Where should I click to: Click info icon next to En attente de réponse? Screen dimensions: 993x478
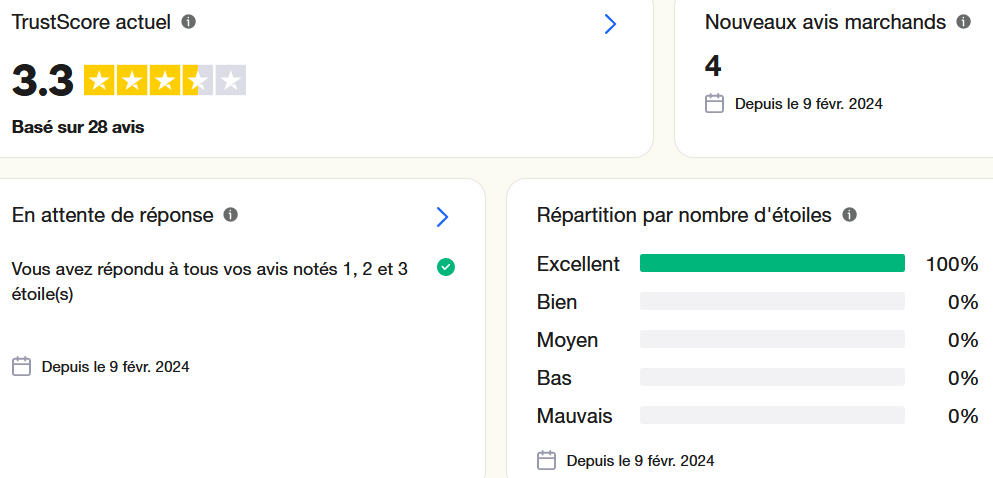point(231,215)
